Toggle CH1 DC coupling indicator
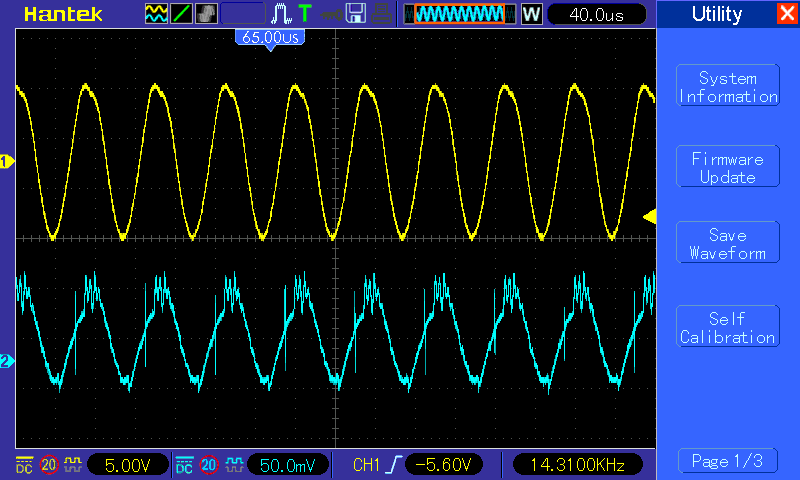 click(24, 465)
